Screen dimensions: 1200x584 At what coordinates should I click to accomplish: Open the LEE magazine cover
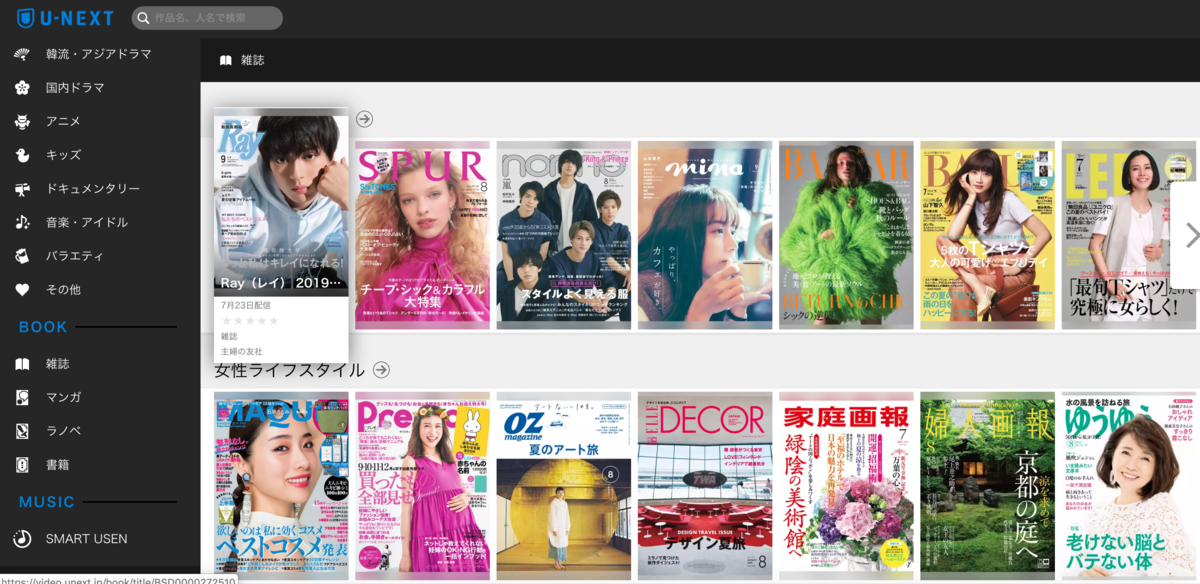(x=1128, y=235)
